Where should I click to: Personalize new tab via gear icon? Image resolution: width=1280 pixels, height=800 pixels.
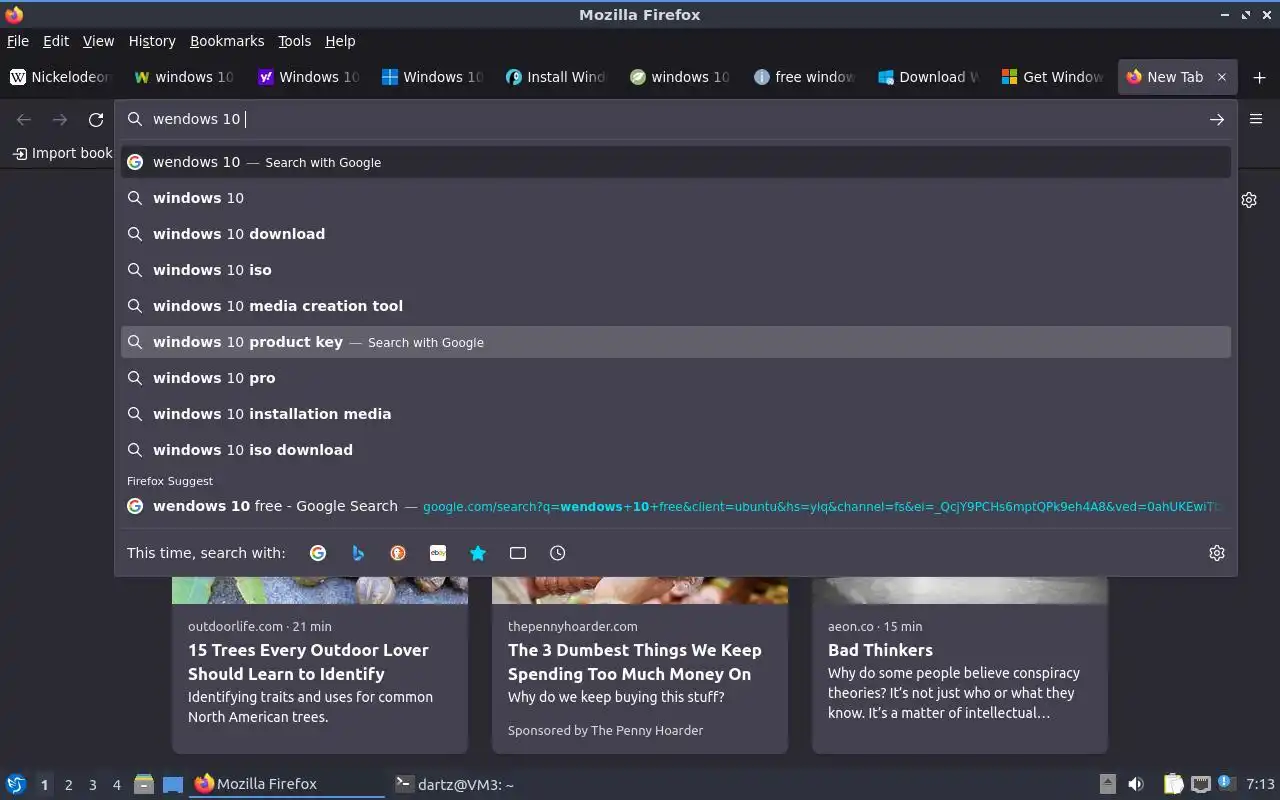(x=1249, y=200)
